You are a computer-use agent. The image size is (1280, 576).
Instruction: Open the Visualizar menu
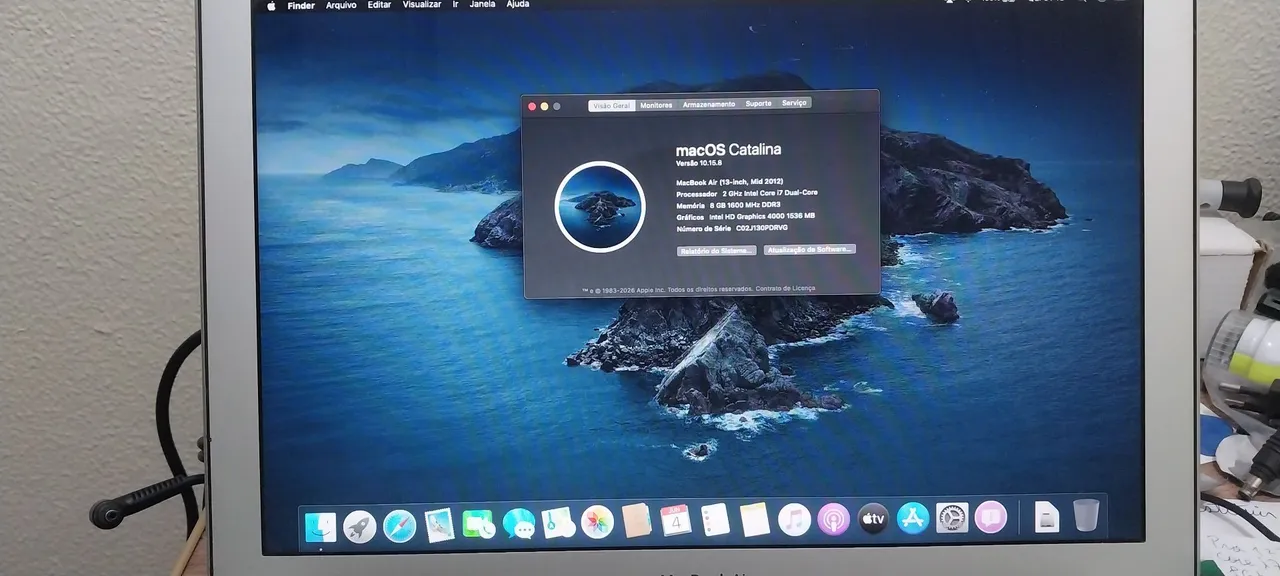[422, 5]
